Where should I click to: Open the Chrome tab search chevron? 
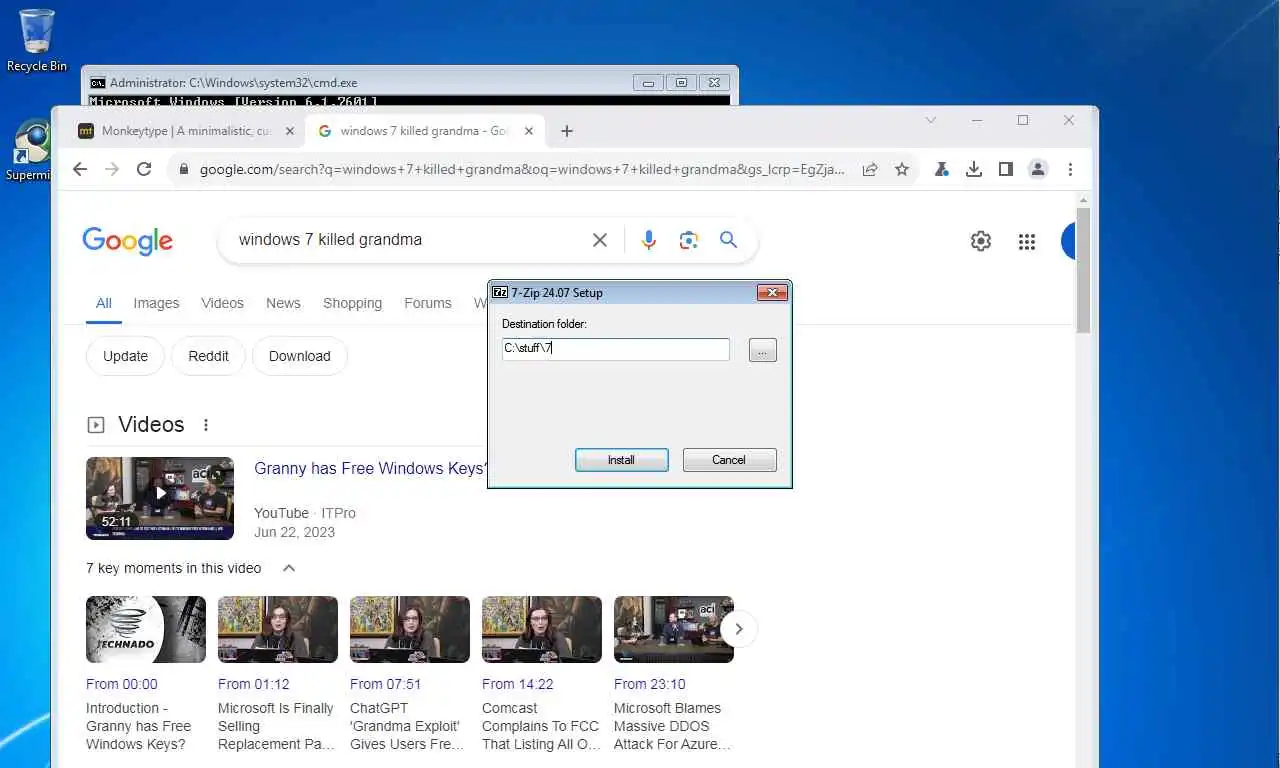[x=930, y=120]
